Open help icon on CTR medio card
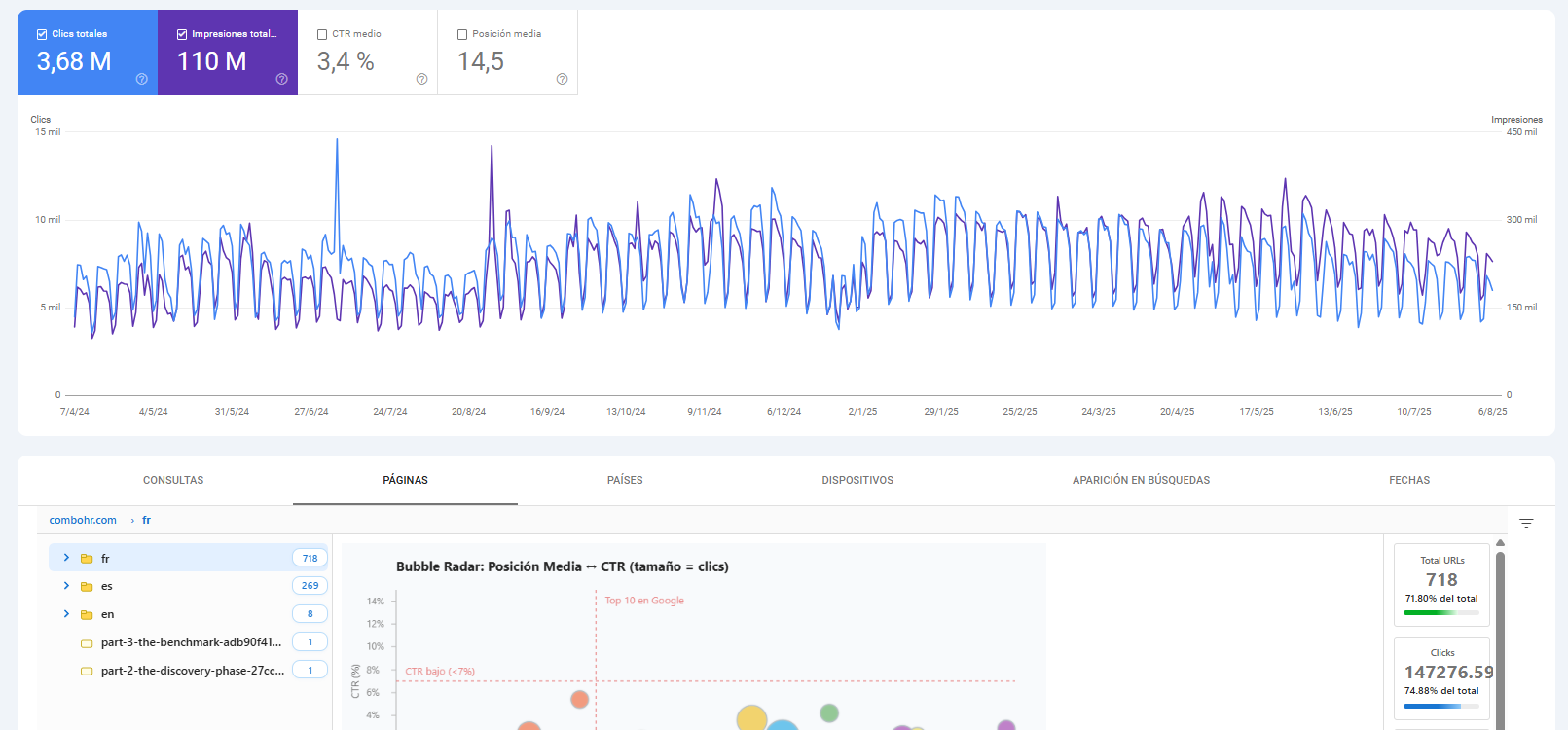1568x730 pixels. click(x=421, y=79)
